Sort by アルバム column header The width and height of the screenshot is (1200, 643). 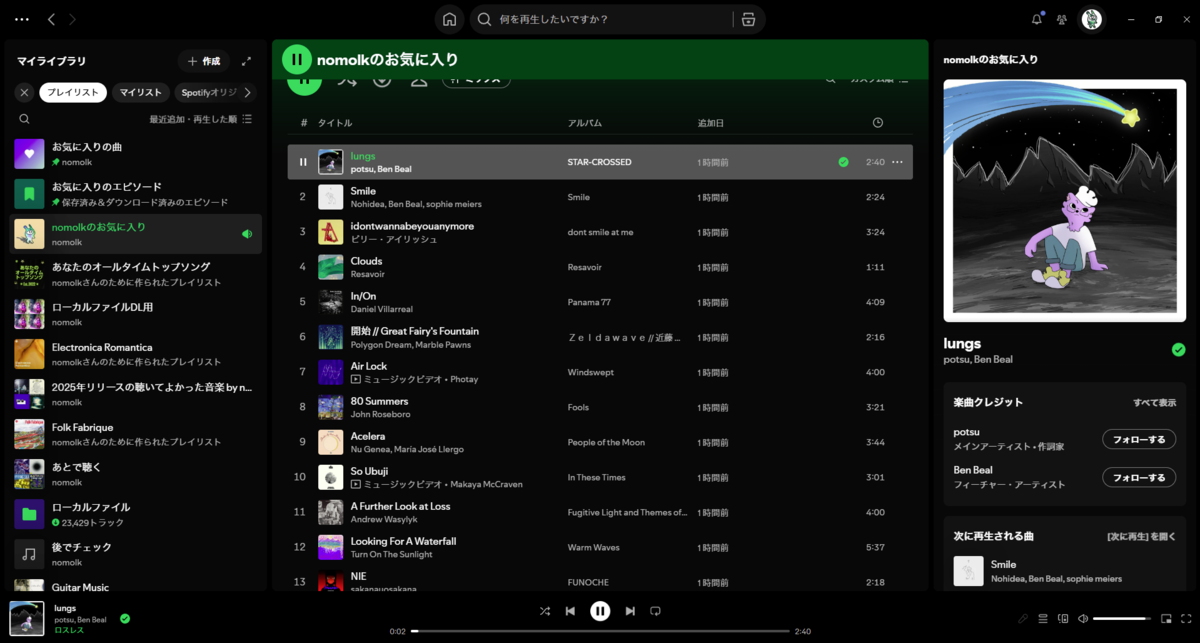pyautogui.click(x=585, y=123)
